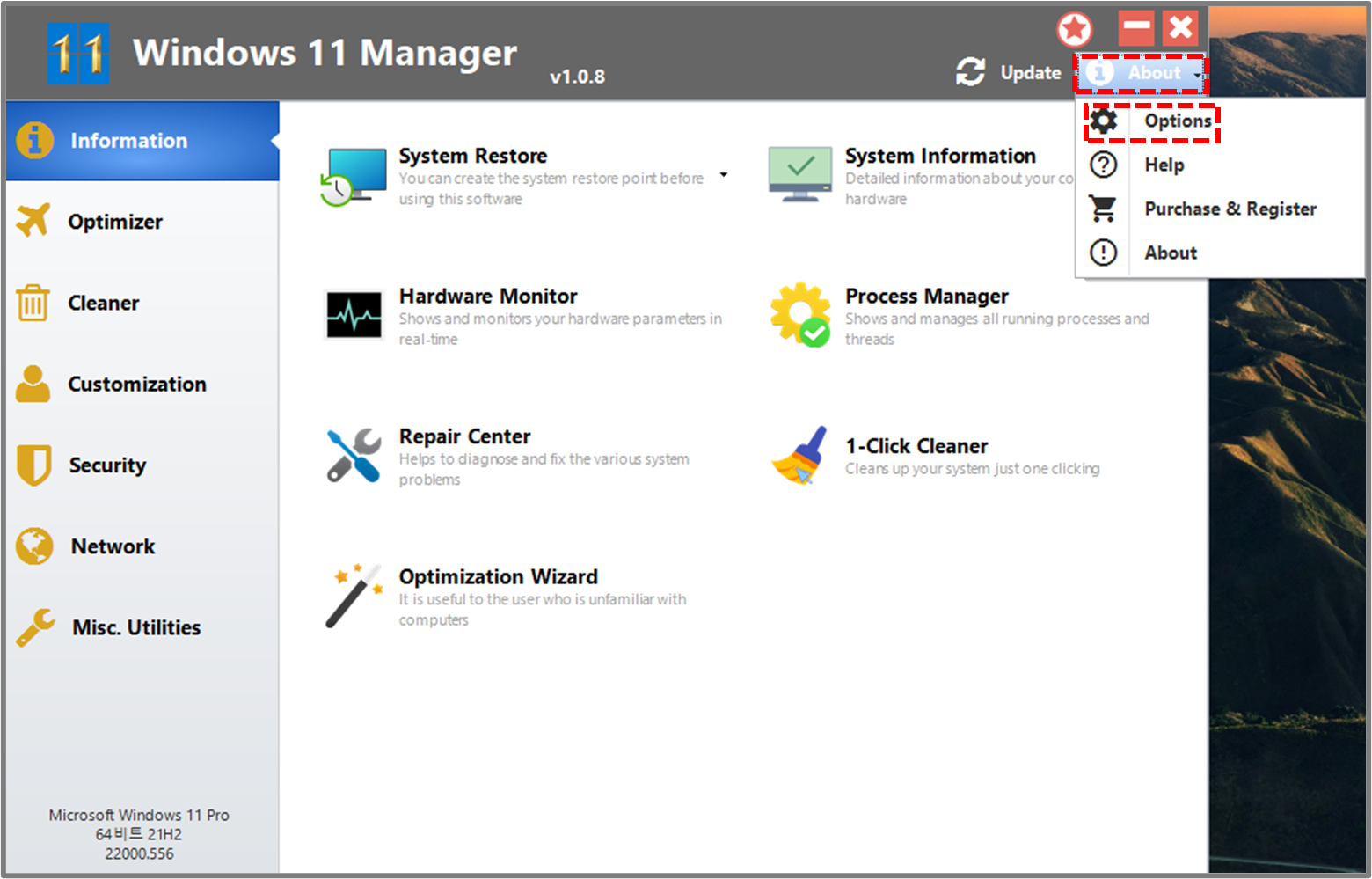Click the Network globe icon
This screenshot has width=1372, height=879.
click(34, 546)
